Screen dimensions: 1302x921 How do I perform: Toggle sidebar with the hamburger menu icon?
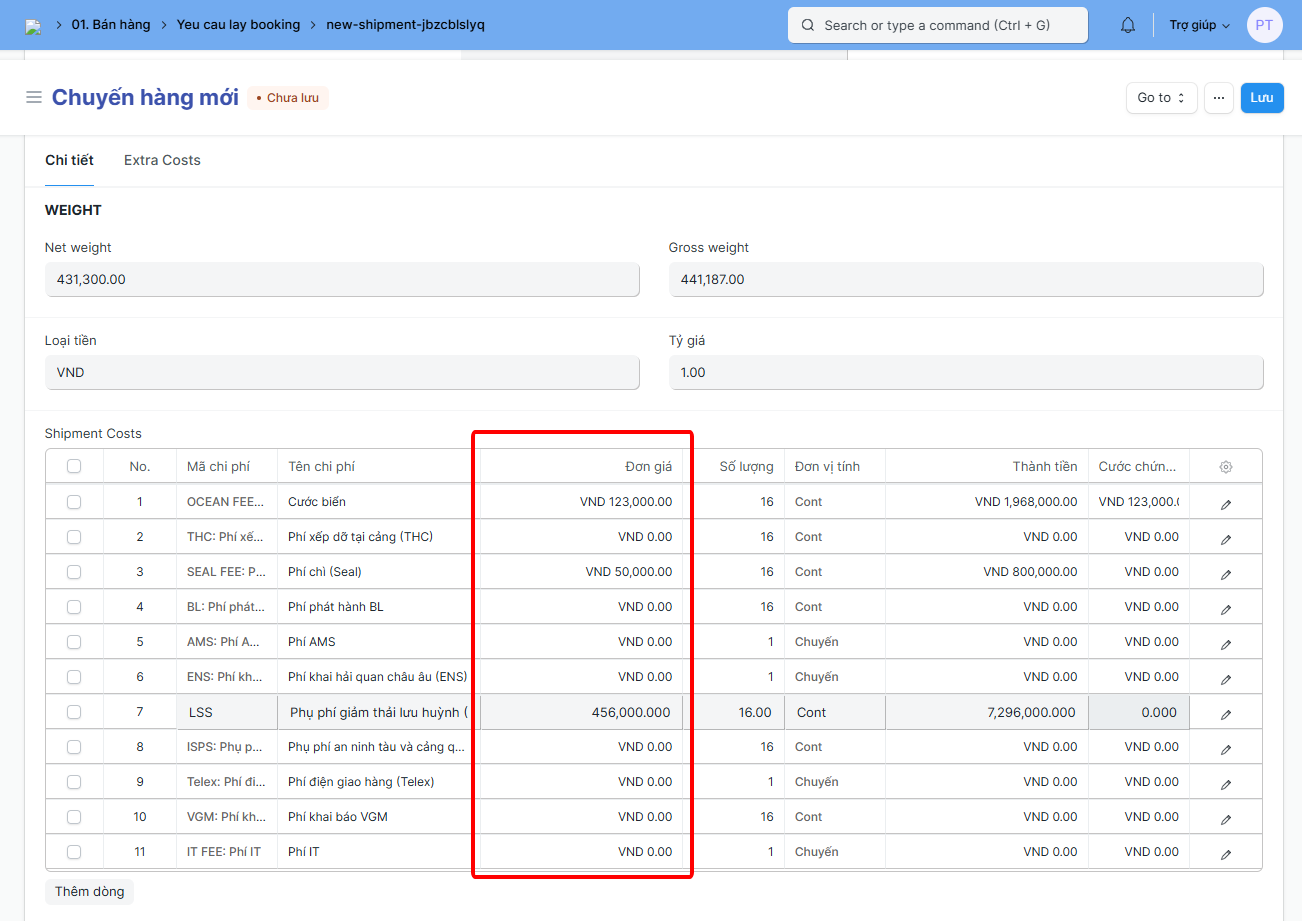[x=34, y=97]
